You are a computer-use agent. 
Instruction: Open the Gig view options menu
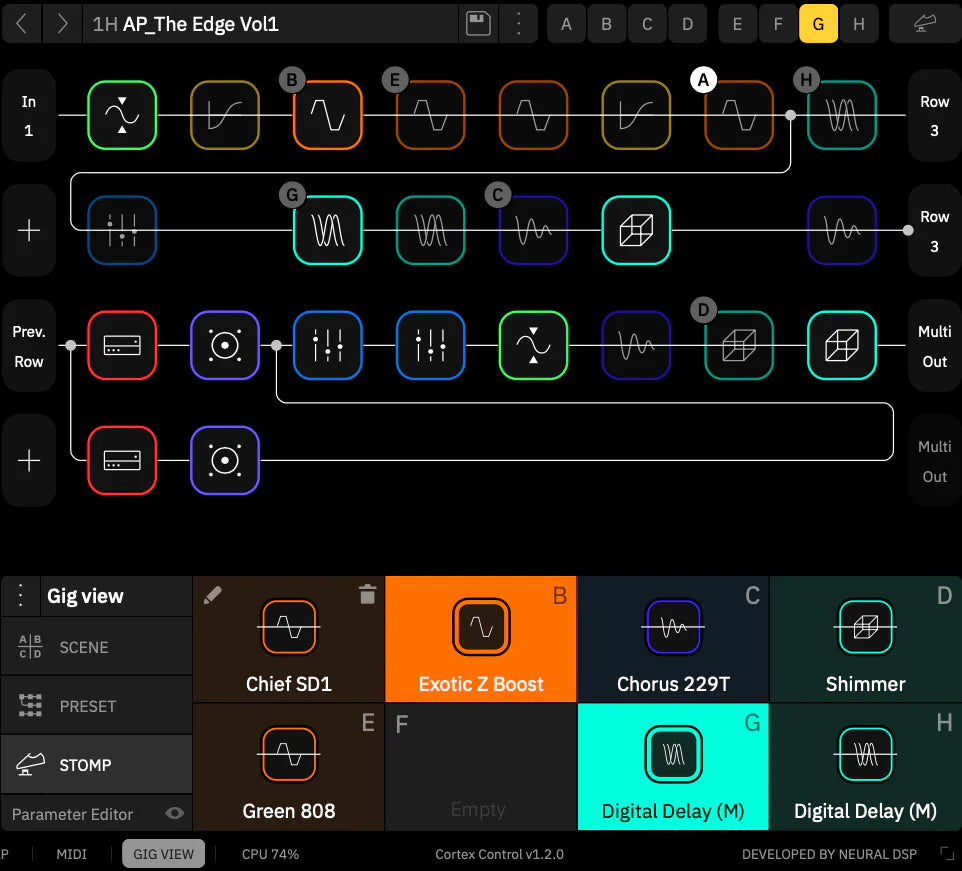(20, 595)
